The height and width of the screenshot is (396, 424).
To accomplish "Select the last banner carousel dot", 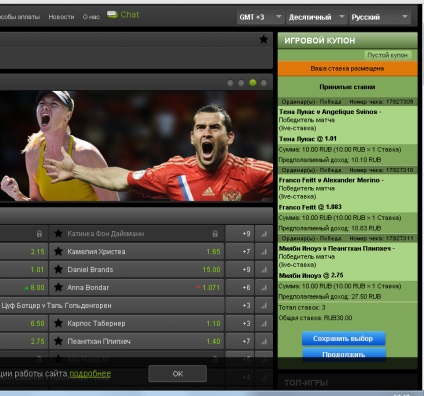I will pos(264,83).
